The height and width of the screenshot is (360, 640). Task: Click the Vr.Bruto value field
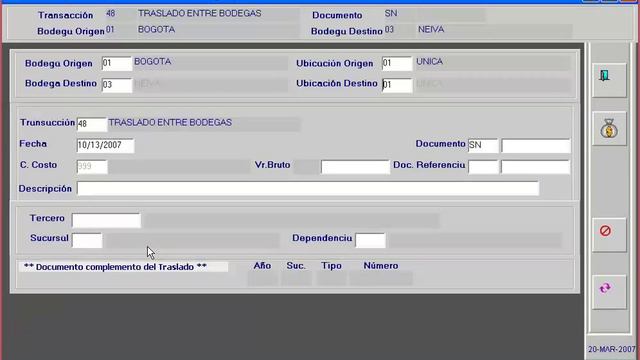pyautogui.click(x=355, y=167)
